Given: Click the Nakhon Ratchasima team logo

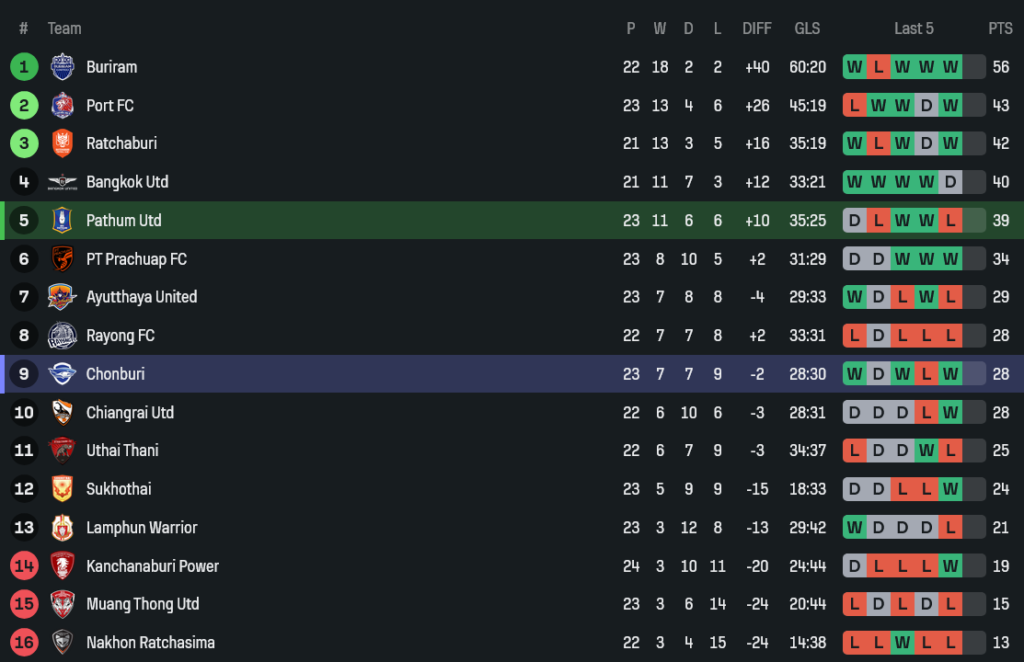Looking at the screenshot, I should click(x=62, y=642).
